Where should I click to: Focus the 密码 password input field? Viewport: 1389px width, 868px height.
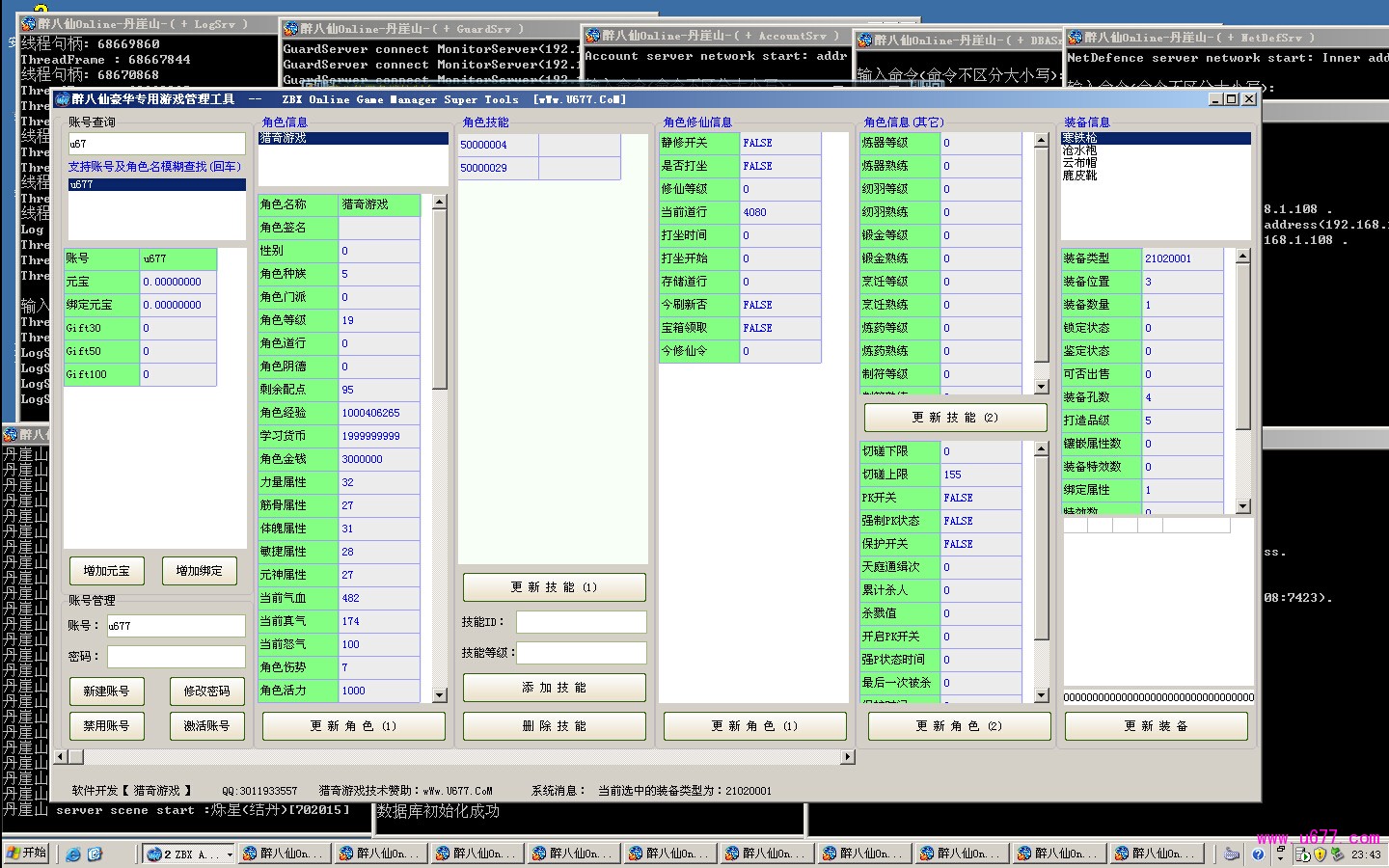click(x=176, y=657)
